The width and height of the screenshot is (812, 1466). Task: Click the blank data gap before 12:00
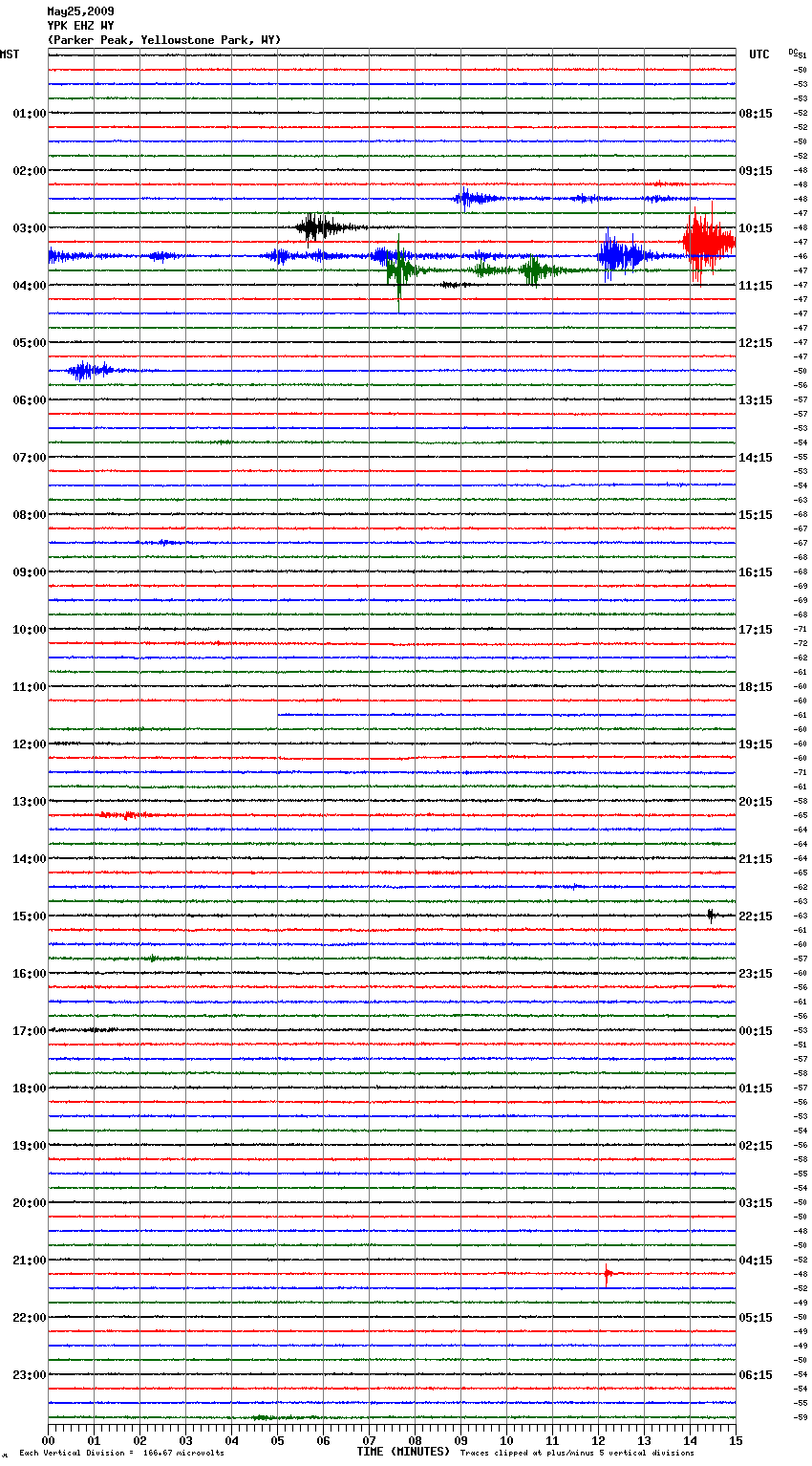coord(162,714)
